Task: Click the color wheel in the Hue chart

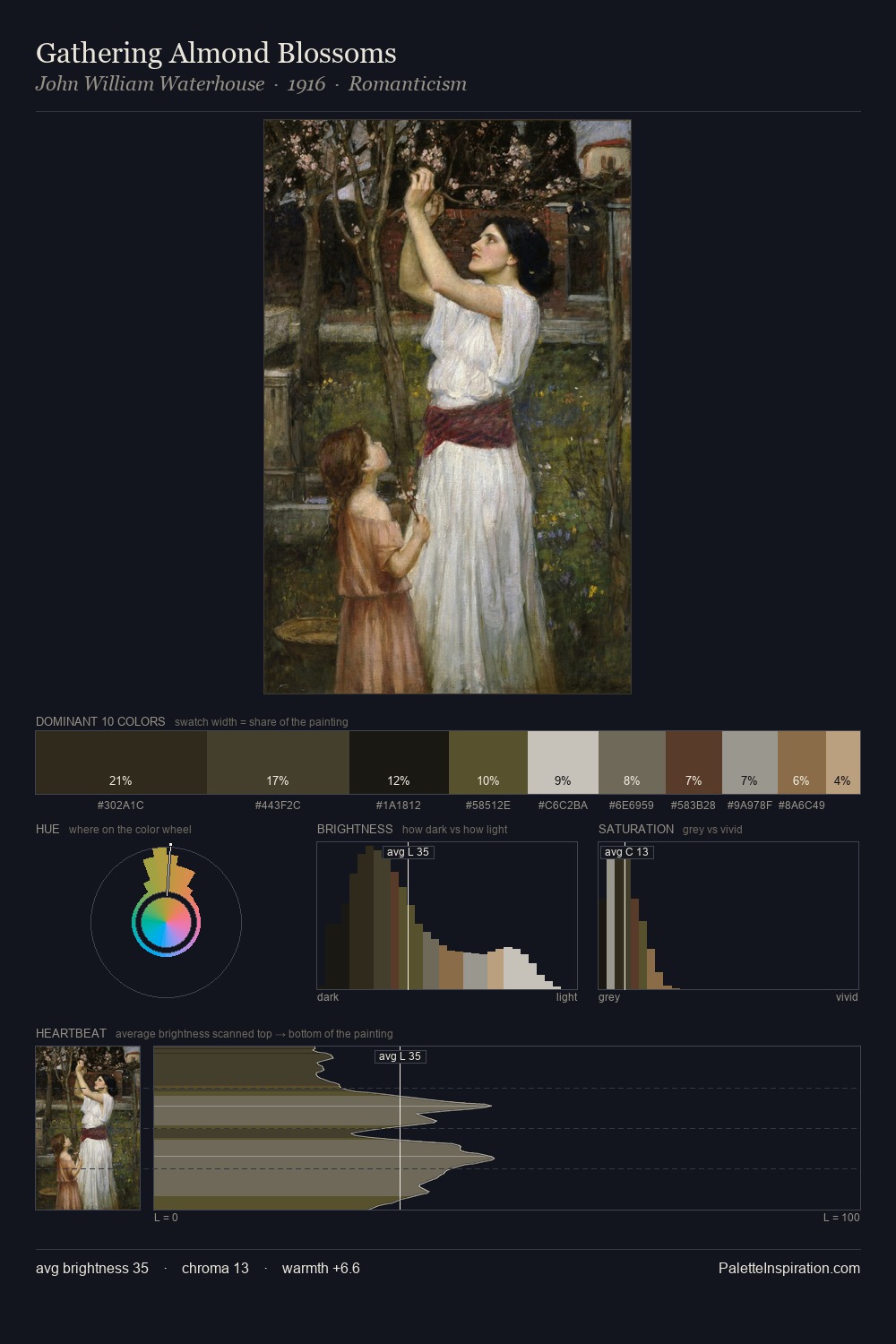Action: pos(166,922)
